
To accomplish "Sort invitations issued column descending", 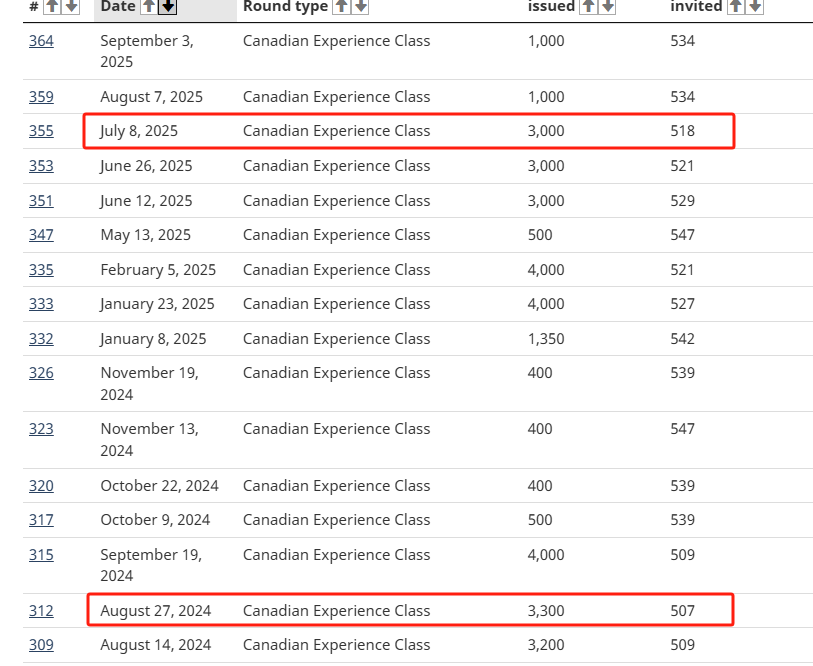I will tap(607, 7).
